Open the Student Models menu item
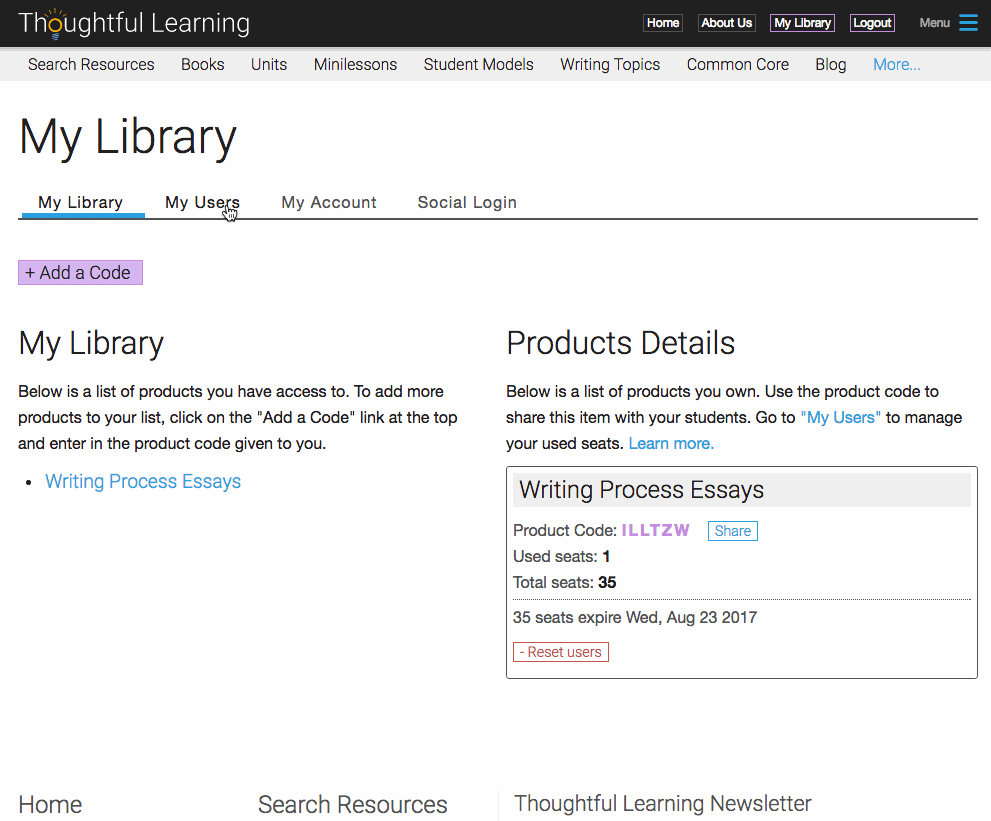991x821 pixels. [x=478, y=64]
